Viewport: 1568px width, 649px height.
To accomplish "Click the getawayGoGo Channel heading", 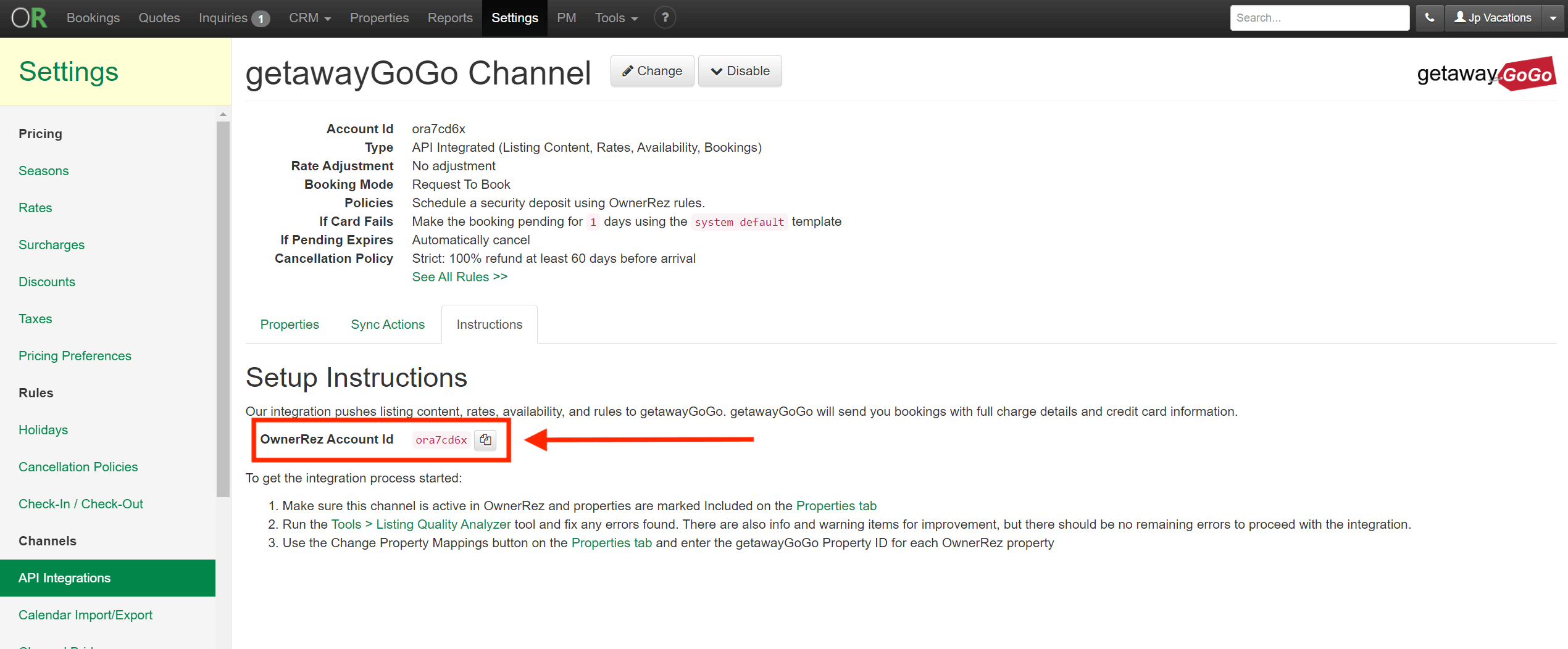I will point(418,73).
